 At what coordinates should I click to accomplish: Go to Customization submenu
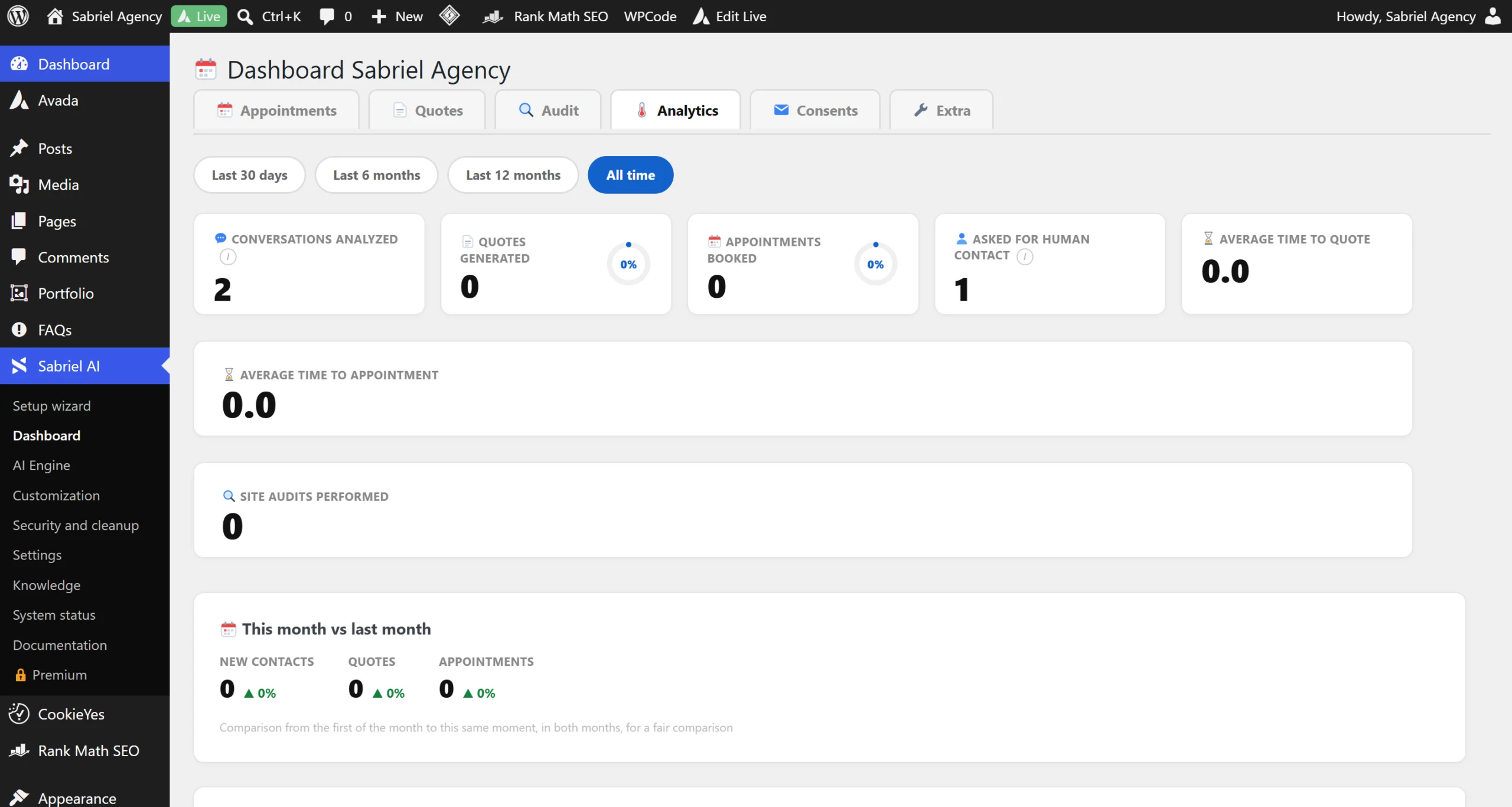pos(56,496)
